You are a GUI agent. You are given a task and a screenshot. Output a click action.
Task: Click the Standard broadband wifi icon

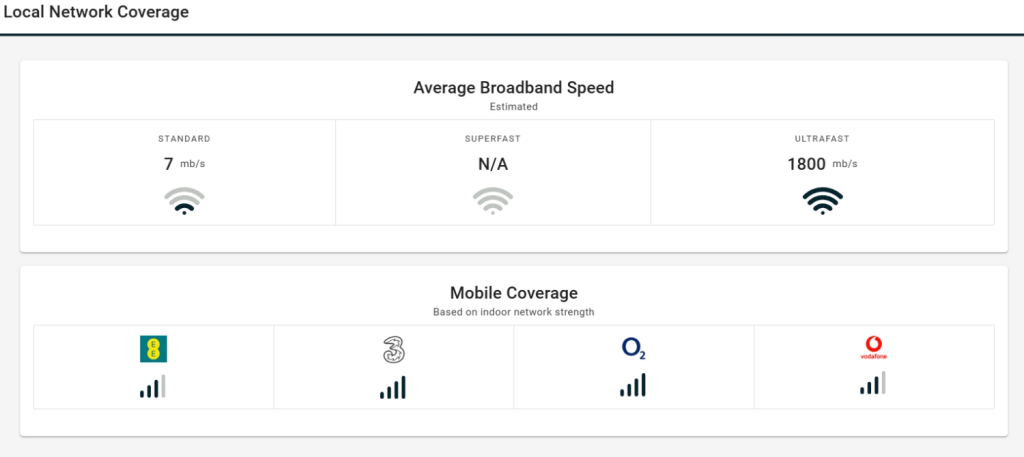(184, 201)
